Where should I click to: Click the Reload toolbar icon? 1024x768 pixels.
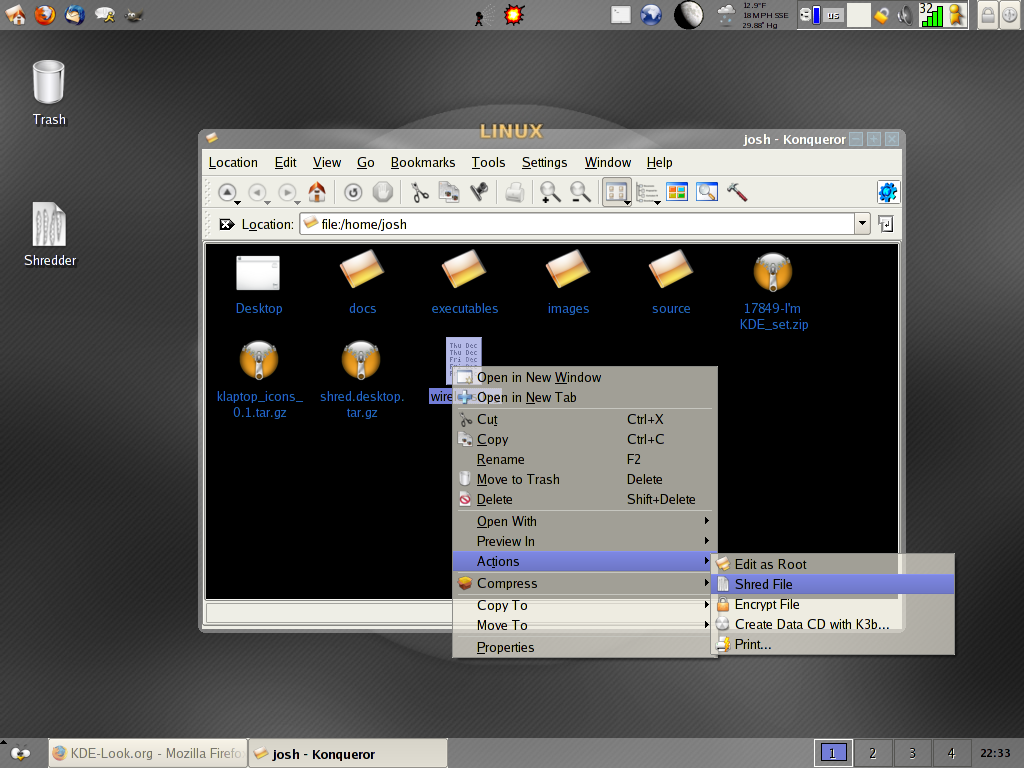(353, 192)
